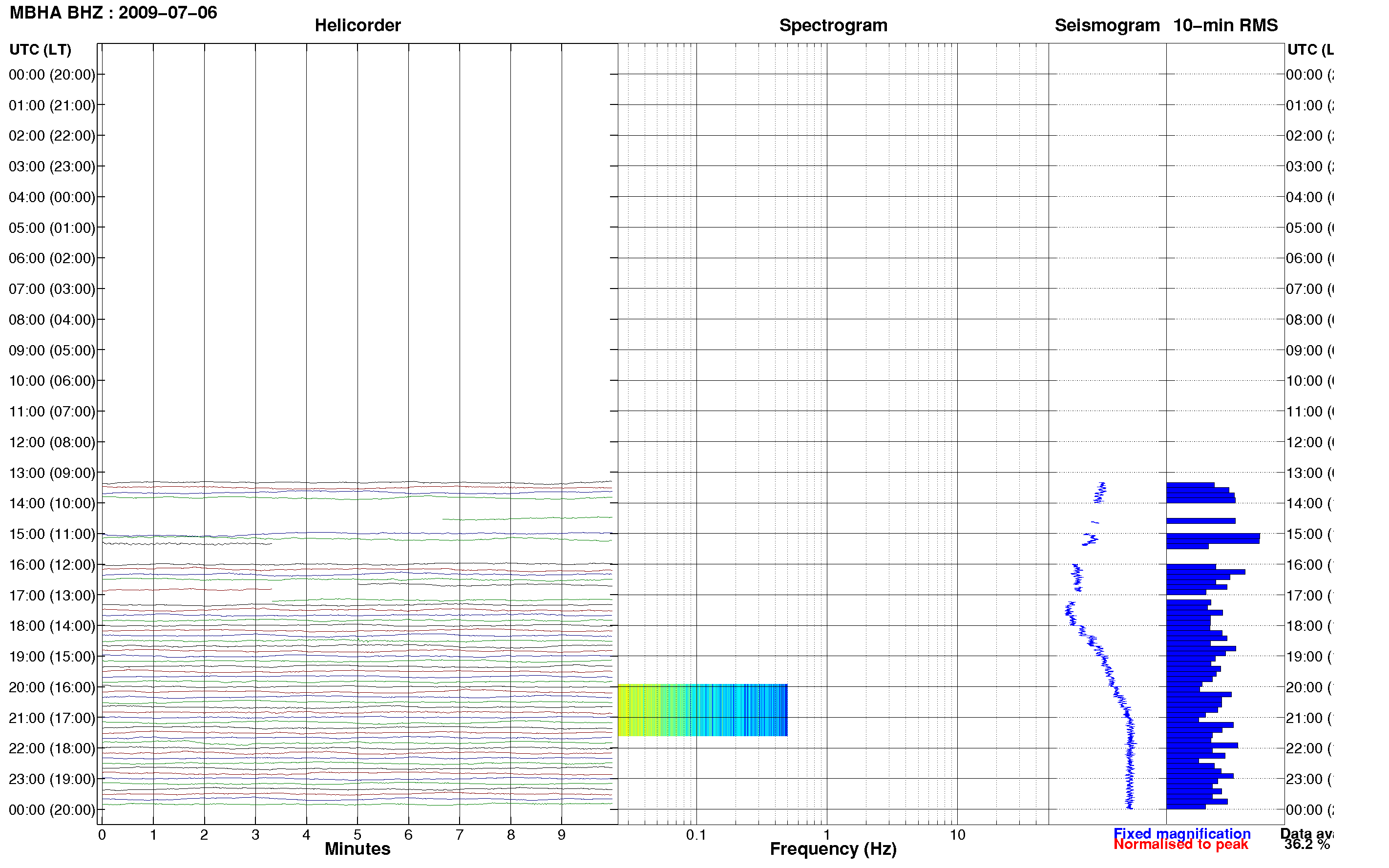The image size is (1389, 868).
Task: Click the 5-minute tick label on Helicorder axis
Action: pos(357,835)
